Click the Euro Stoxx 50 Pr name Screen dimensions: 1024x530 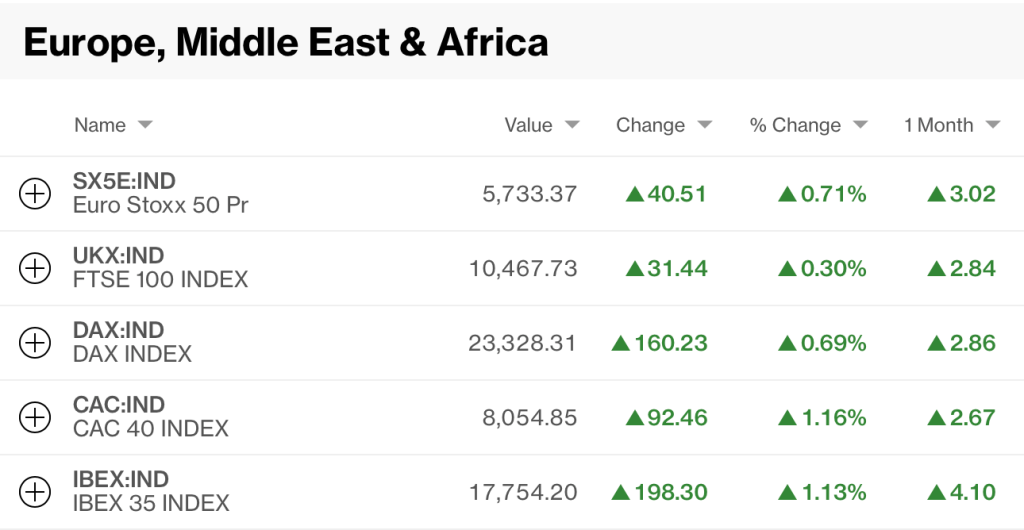point(160,206)
